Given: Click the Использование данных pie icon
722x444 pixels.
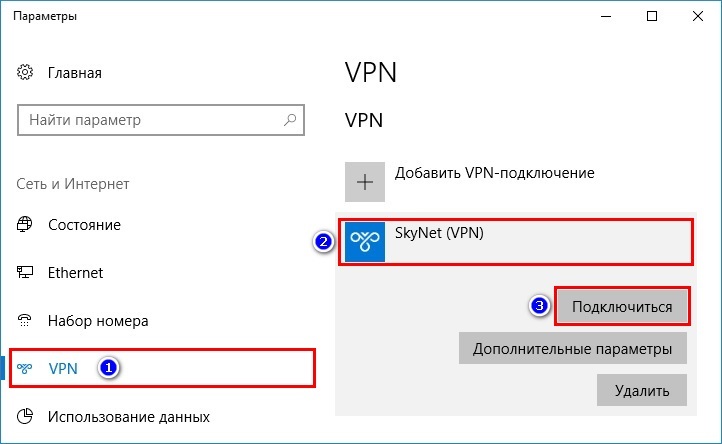Looking at the screenshot, I should click(25, 416).
